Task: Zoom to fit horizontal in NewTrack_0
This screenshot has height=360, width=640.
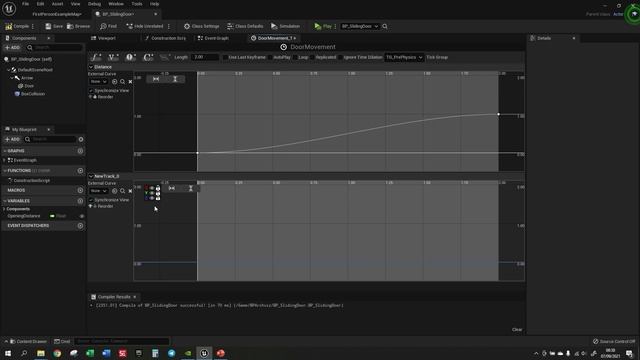Action: 172,188
